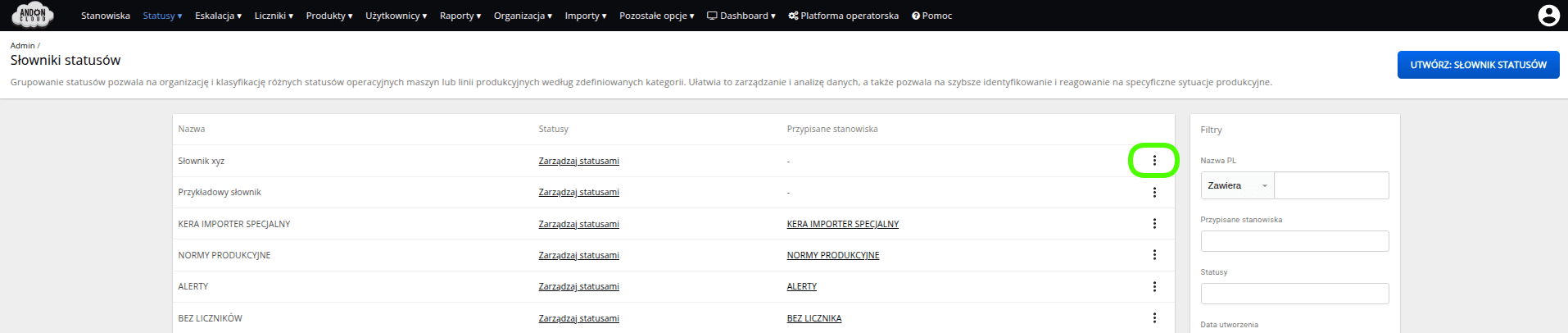This screenshot has height=333, width=1568.
Task: Open the user account profile icon
Action: (1548, 16)
